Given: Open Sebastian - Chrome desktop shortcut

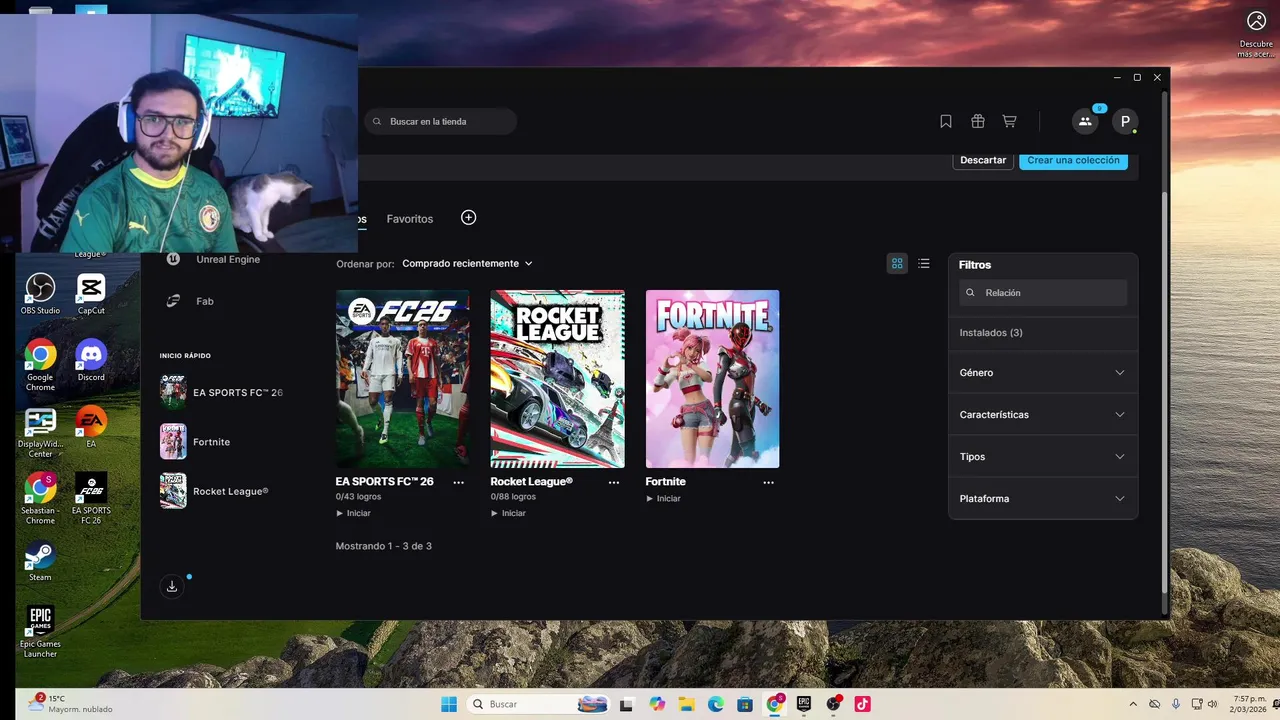Looking at the screenshot, I should [40, 497].
